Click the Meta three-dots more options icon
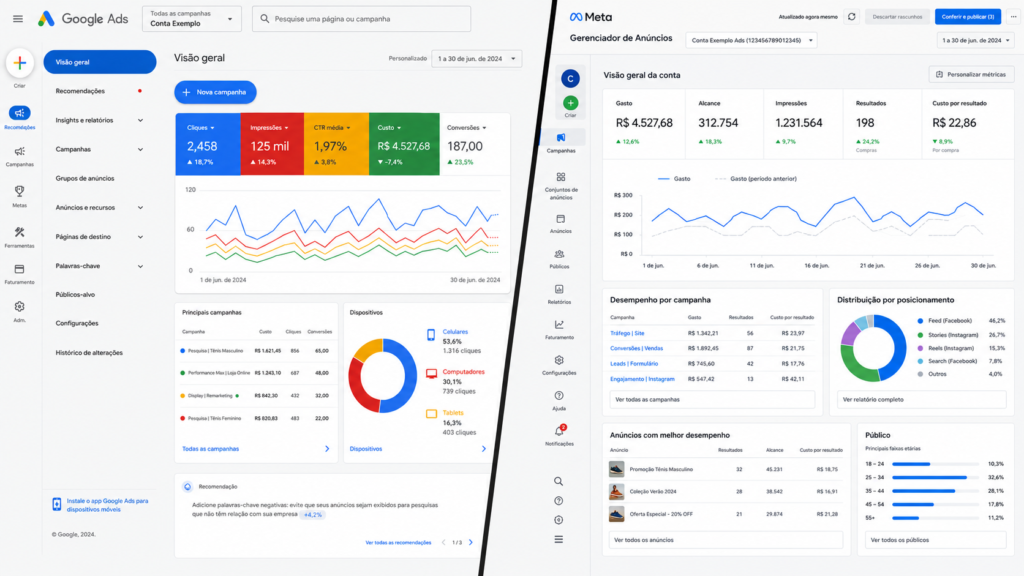The height and width of the screenshot is (576, 1024). (x=1013, y=17)
